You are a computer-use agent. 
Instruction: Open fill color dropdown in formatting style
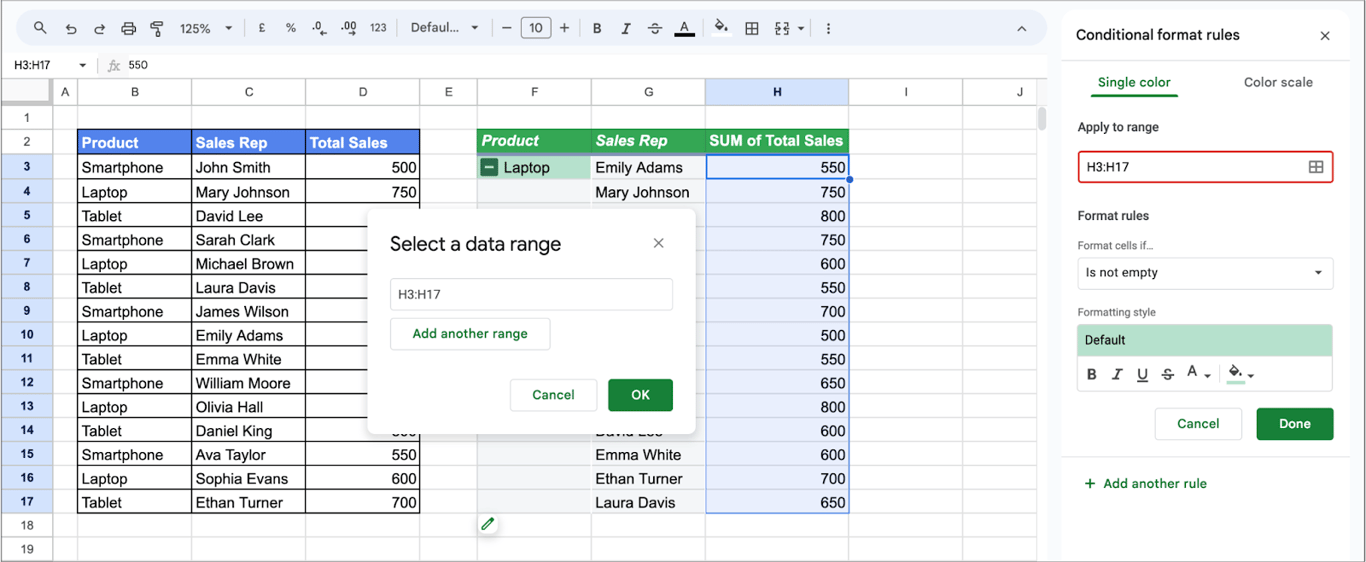click(x=1241, y=374)
